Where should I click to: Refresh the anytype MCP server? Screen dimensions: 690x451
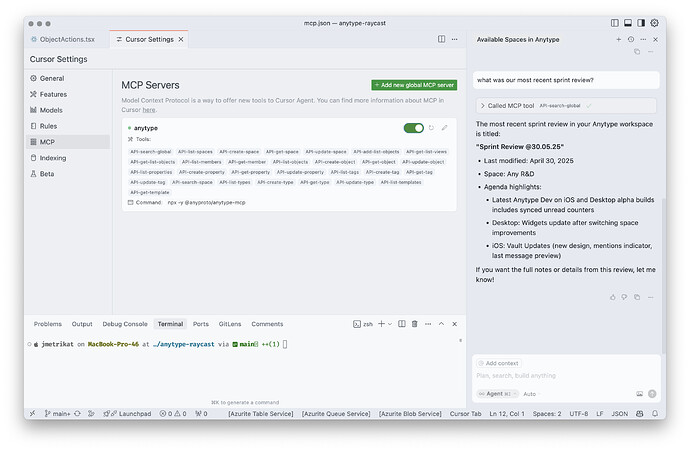pos(431,128)
